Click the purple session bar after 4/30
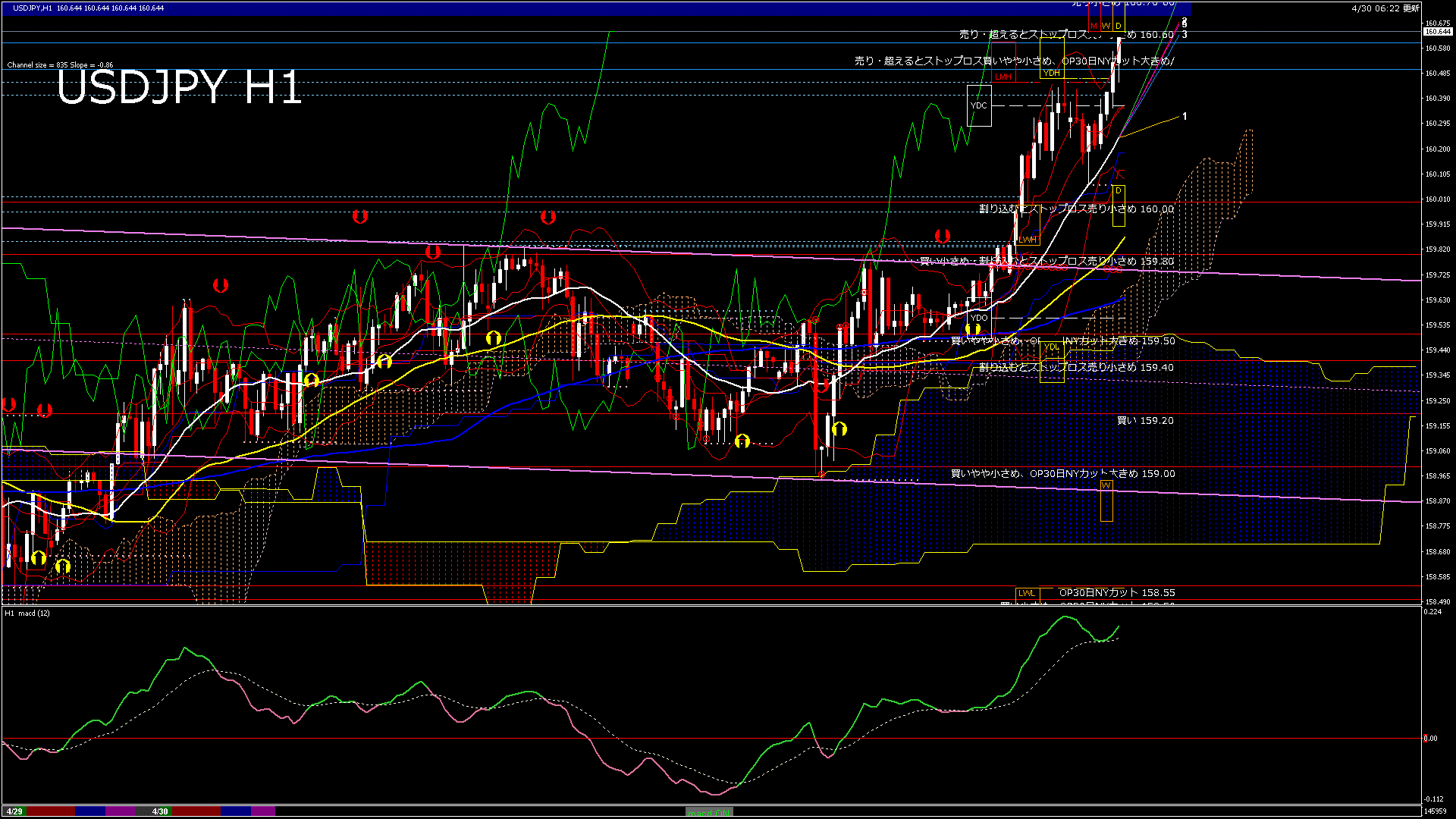The height and width of the screenshot is (819, 1456). tap(262, 811)
